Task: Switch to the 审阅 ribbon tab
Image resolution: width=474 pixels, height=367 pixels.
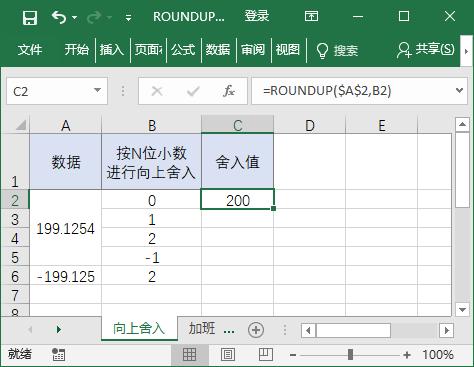Action: [x=253, y=50]
